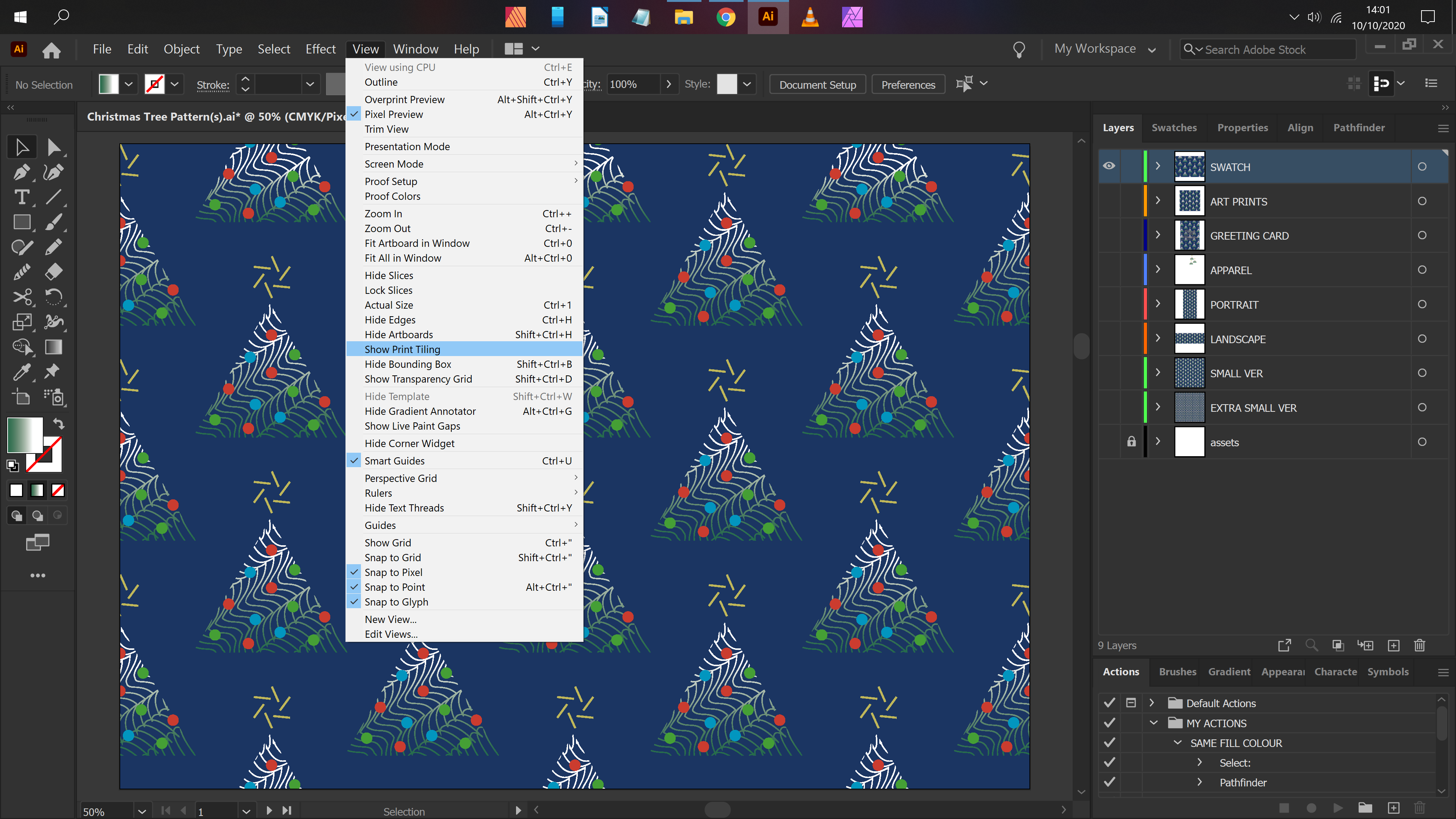Delete selected layers using trash icon
This screenshot has height=819, width=1456.
click(x=1419, y=645)
